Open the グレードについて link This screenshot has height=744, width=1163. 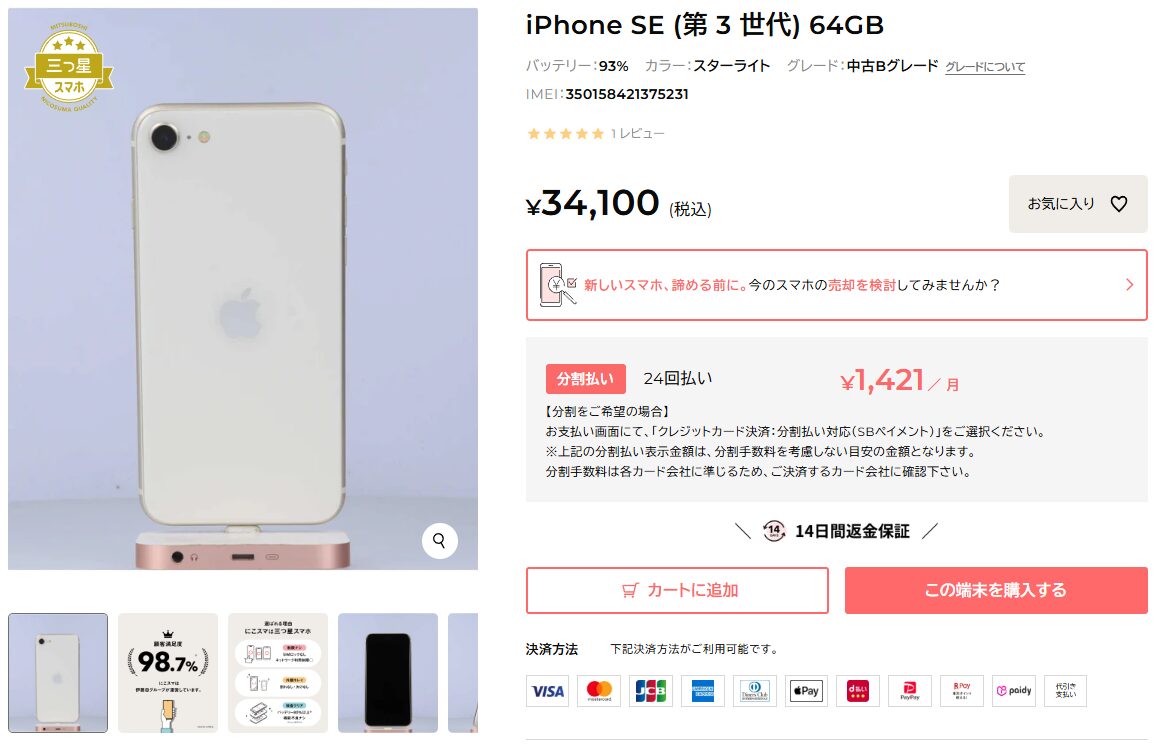[984, 67]
